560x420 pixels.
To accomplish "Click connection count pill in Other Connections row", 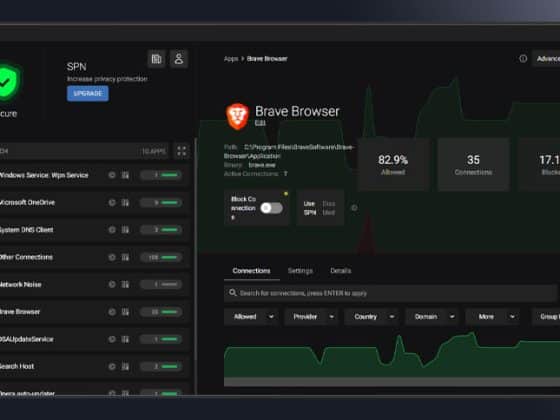I will (x=161, y=257).
